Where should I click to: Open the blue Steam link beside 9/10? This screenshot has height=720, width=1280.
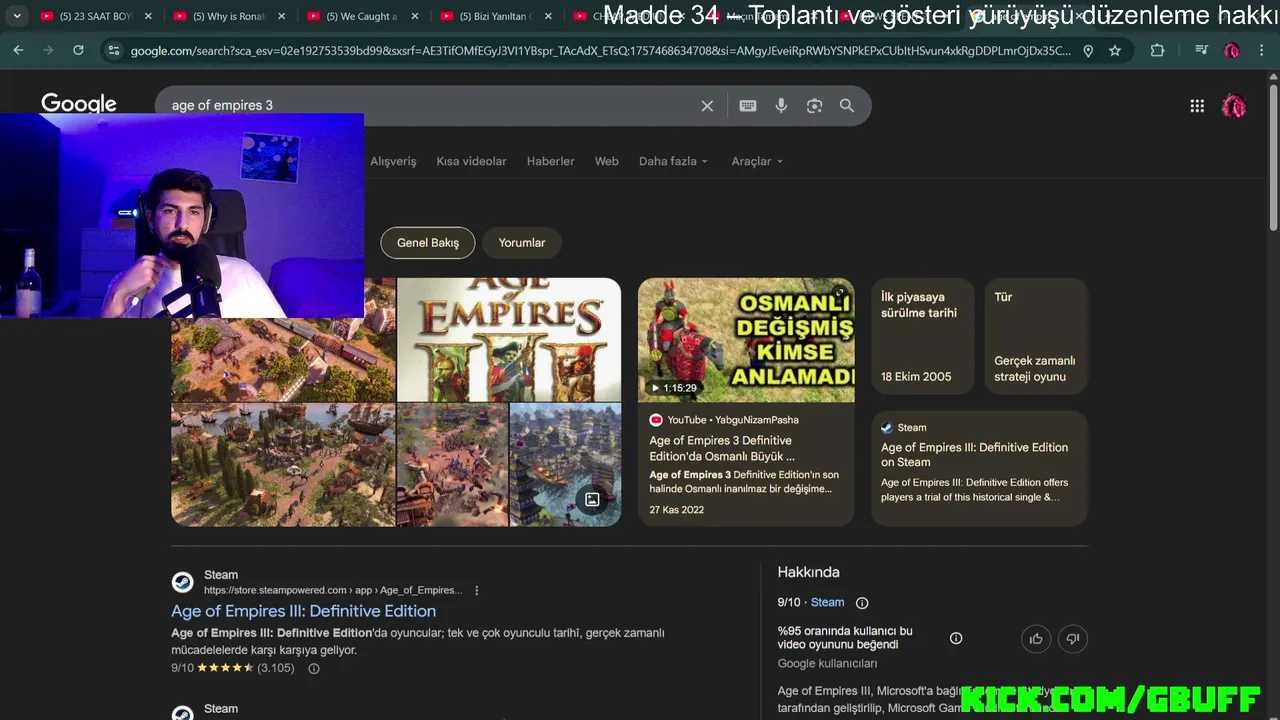(827, 603)
